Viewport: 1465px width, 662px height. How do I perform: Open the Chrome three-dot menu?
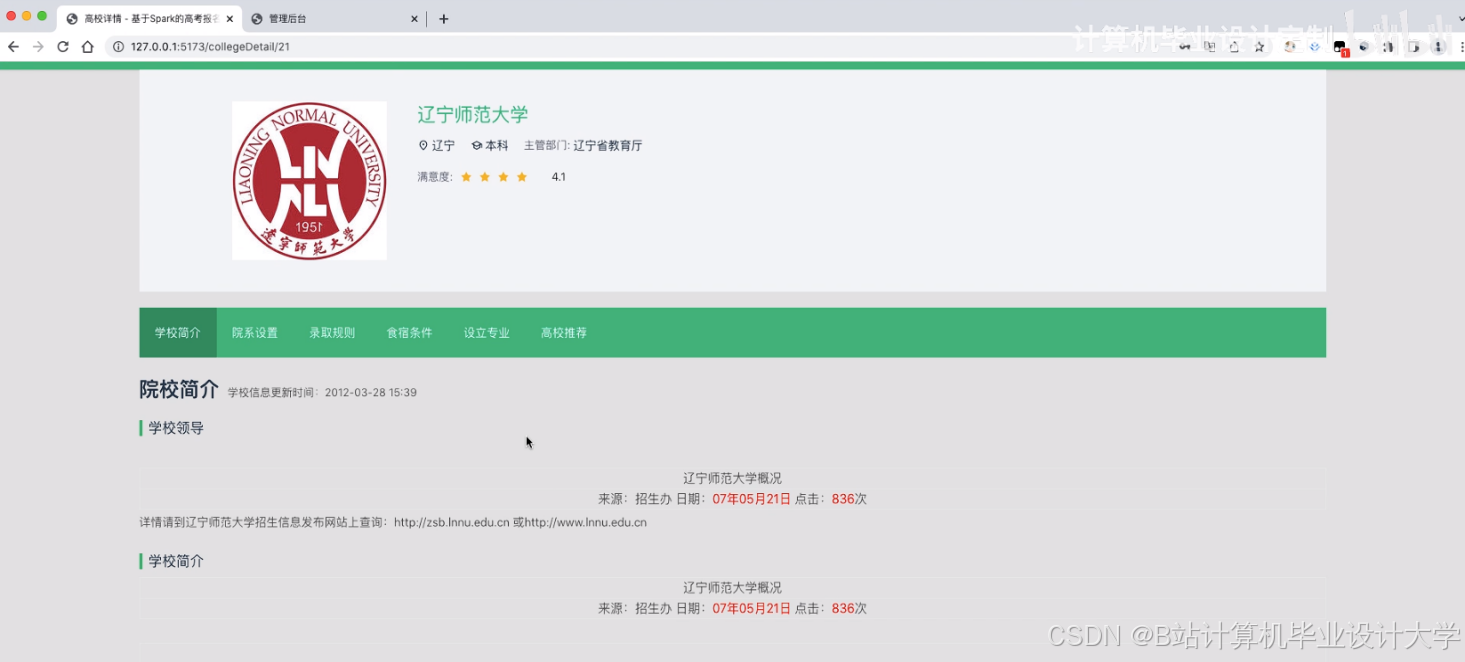(x=1460, y=46)
